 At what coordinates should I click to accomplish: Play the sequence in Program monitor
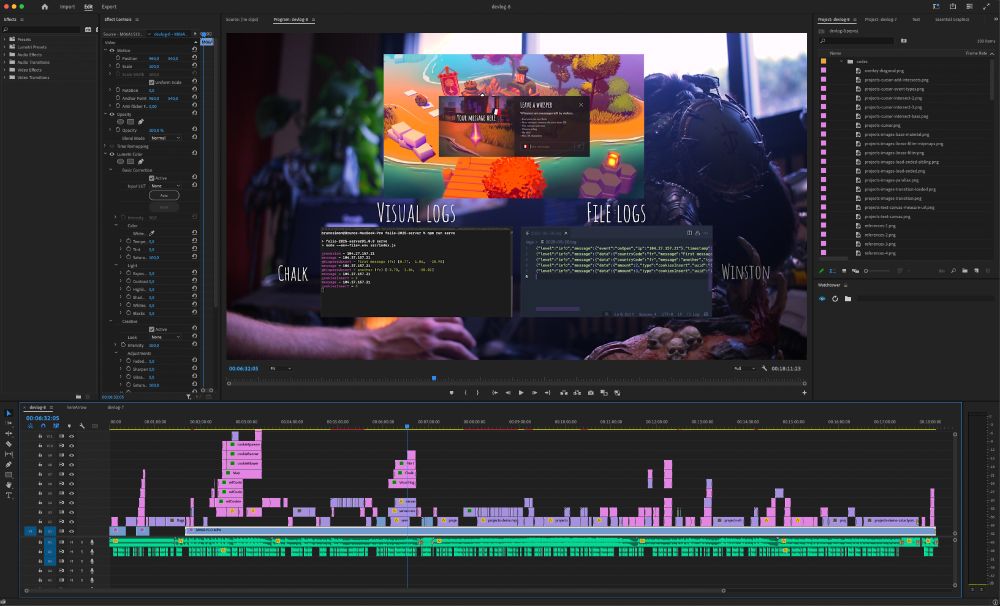[x=521, y=393]
